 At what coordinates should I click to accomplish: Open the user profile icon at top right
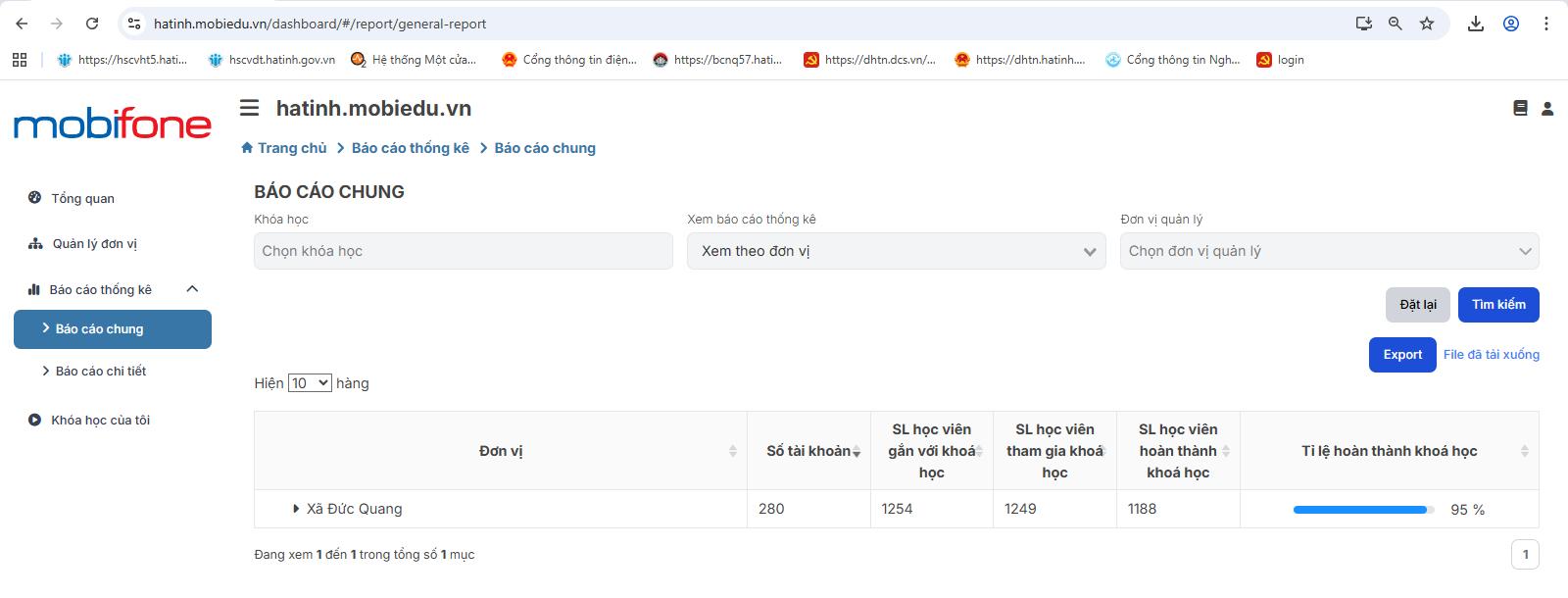(1547, 109)
